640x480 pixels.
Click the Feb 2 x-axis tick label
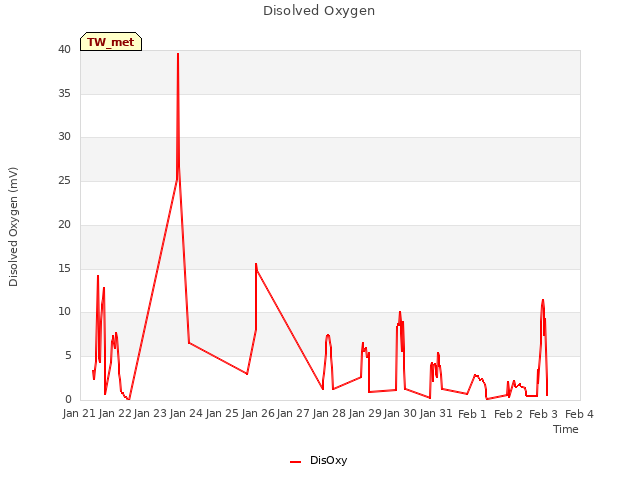(x=508, y=414)
